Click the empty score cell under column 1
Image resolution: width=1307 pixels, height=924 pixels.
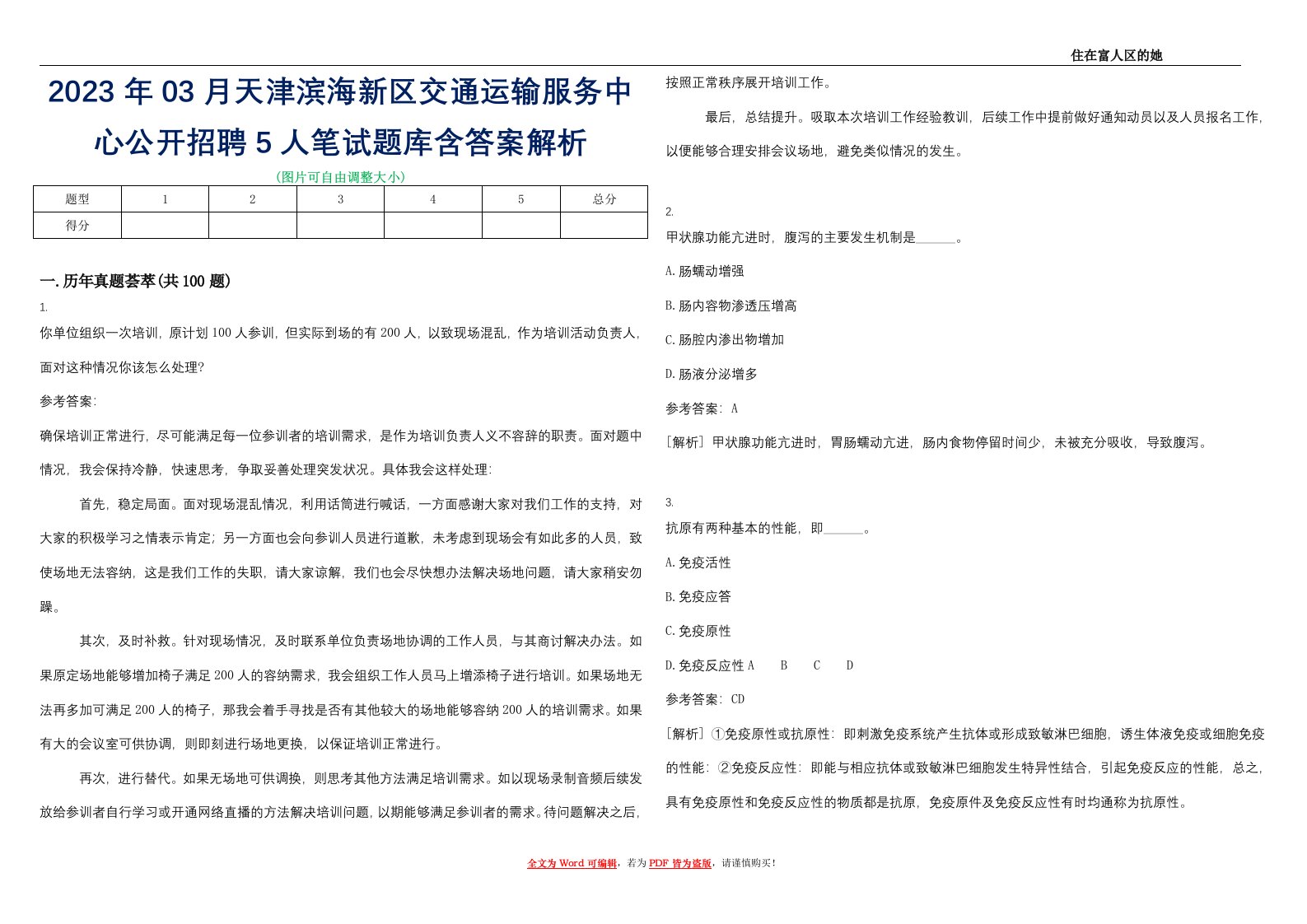tap(165, 226)
